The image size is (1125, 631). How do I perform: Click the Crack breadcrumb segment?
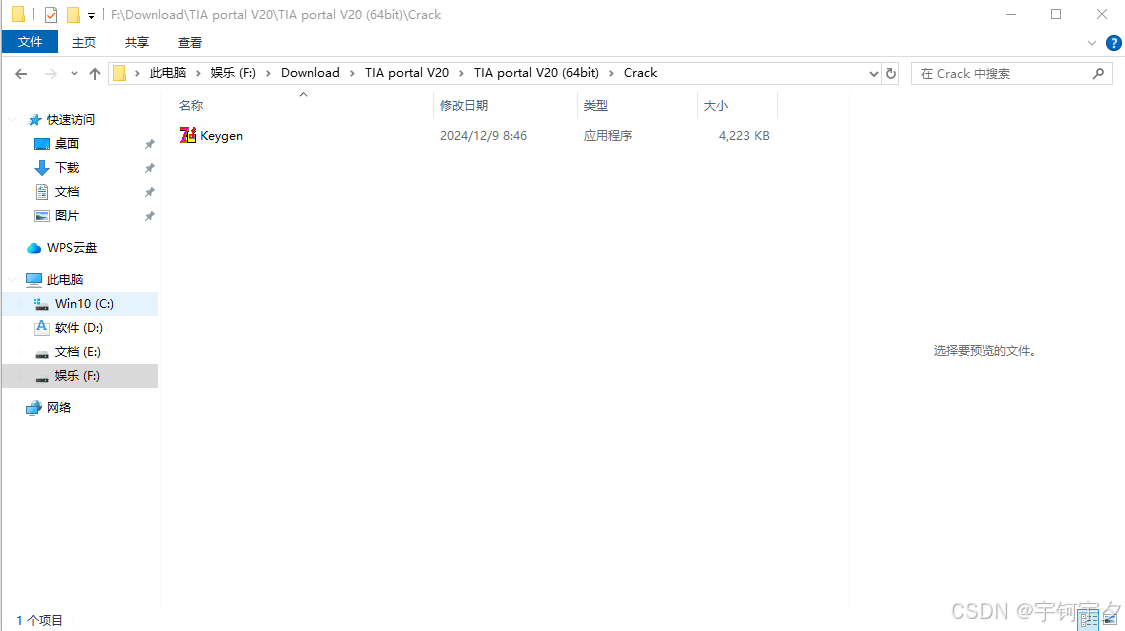click(640, 73)
